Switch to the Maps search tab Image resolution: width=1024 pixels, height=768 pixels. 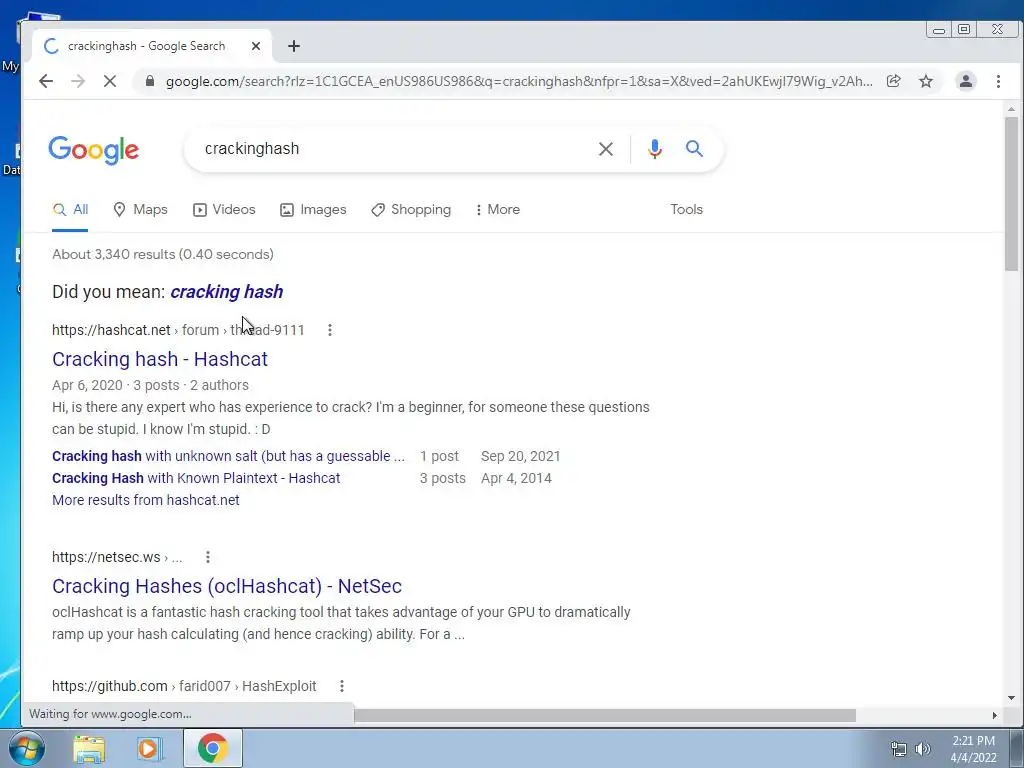pos(140,210)
